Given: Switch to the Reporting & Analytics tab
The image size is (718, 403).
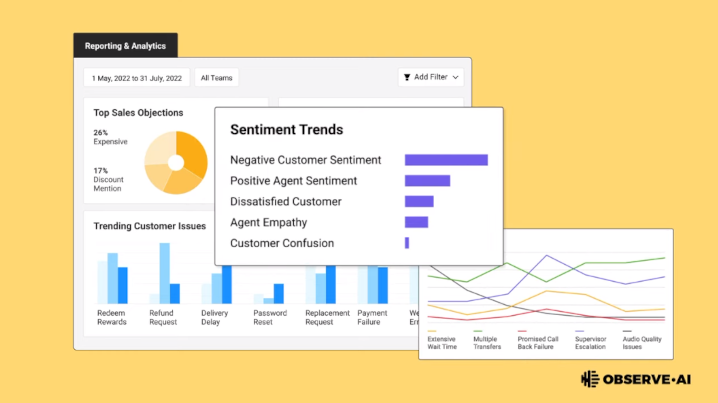Looking at the screenshot, I should [x=125, y=46].
